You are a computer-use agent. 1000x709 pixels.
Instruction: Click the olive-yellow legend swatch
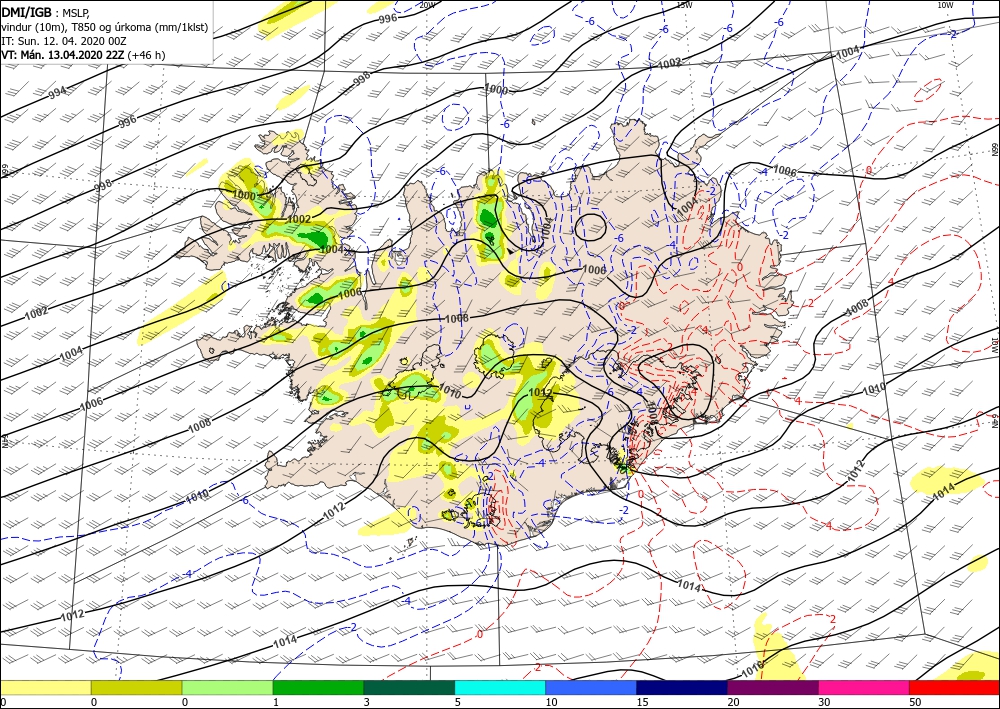point(136,687)
